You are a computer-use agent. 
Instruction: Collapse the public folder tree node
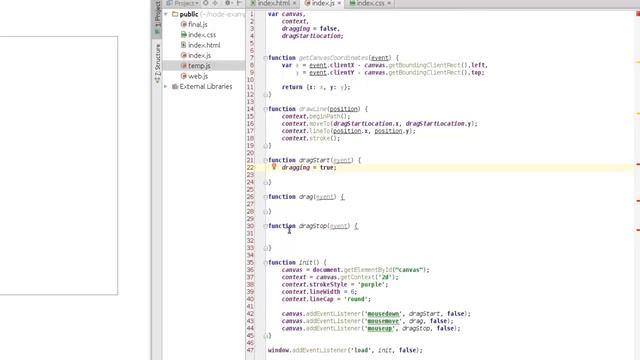pyautogui.click(x=166, y=14)
